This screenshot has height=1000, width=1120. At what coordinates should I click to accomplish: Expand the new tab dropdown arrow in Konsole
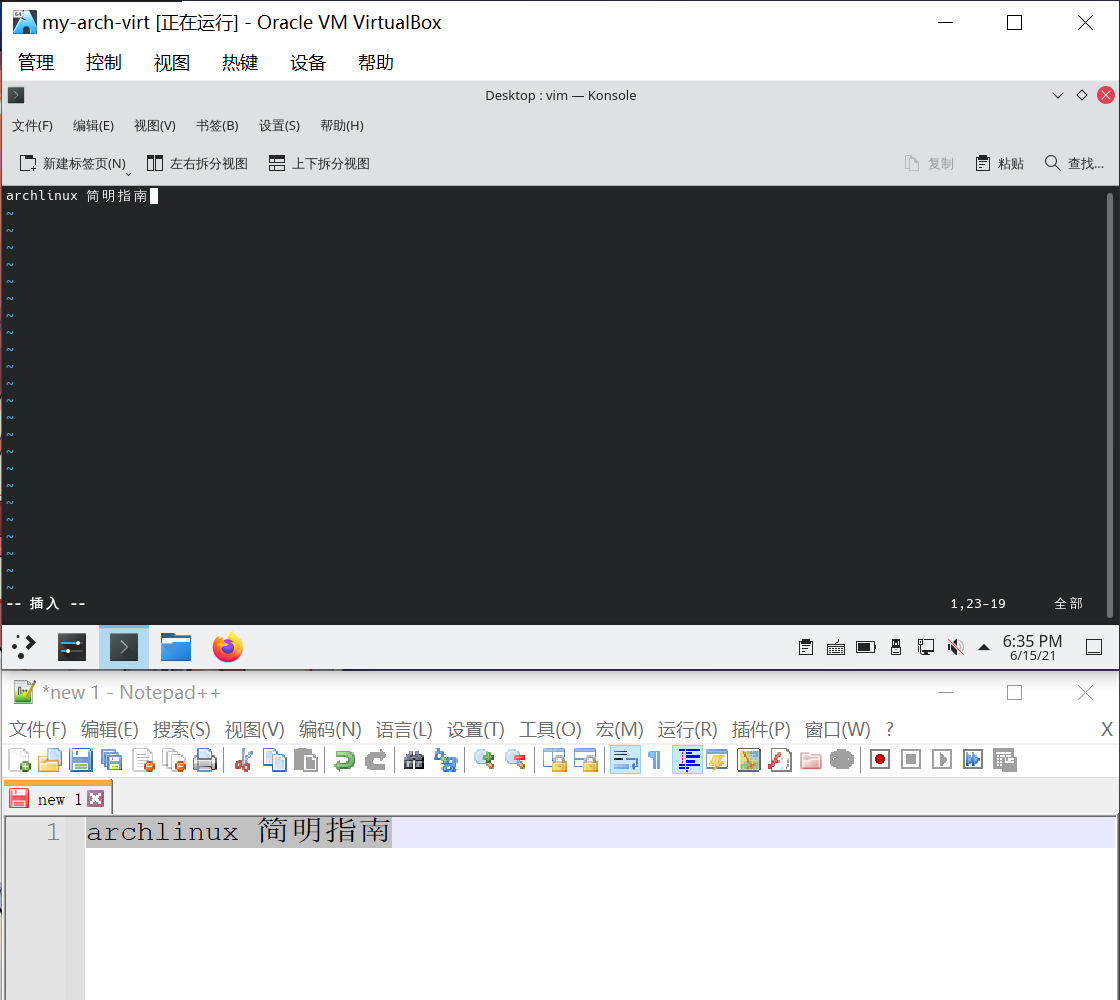point(129,172)
